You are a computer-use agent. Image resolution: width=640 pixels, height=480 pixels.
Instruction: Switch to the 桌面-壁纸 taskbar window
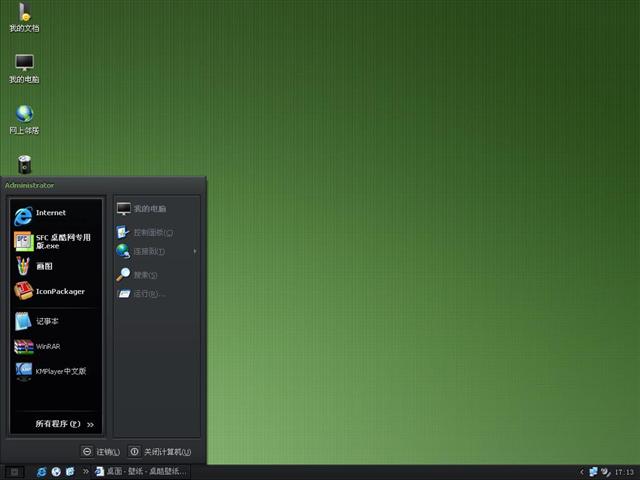[x=141, y=471]
